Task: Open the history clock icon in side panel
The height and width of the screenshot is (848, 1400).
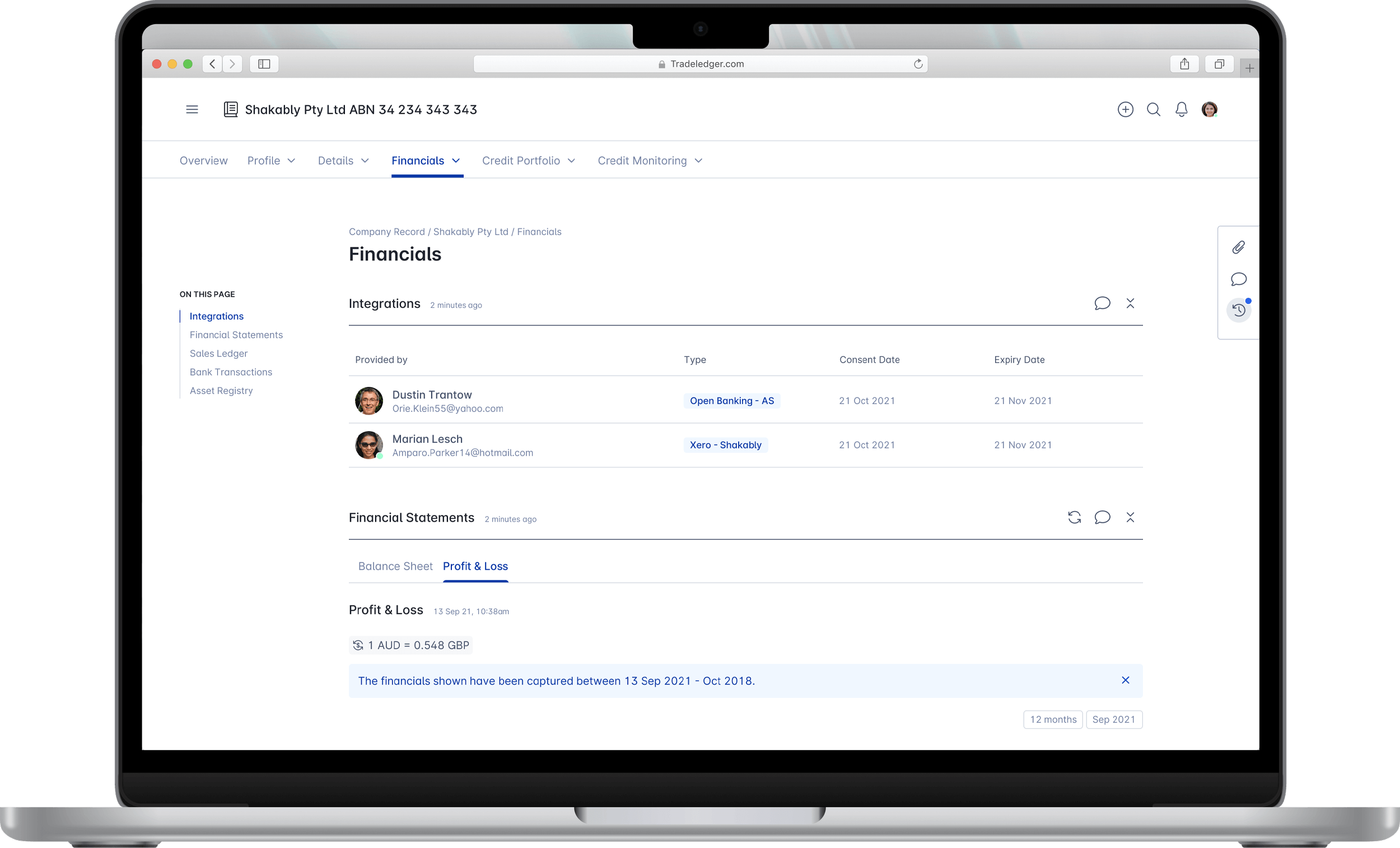Action: (1238, 310)
